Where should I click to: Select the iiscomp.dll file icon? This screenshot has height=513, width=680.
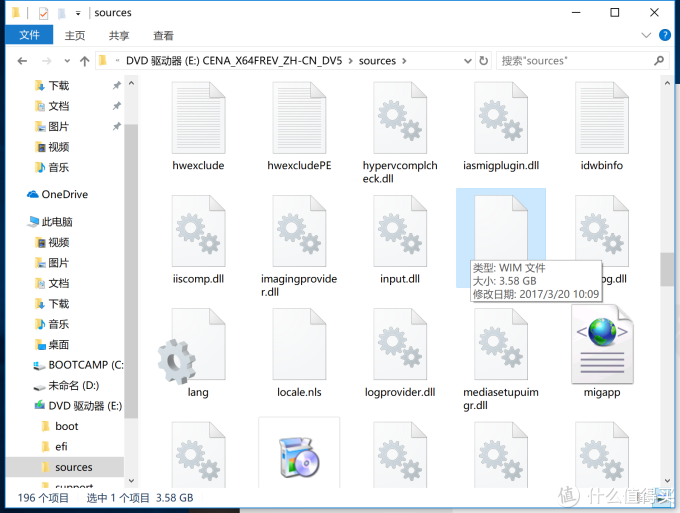pos(198,231)
